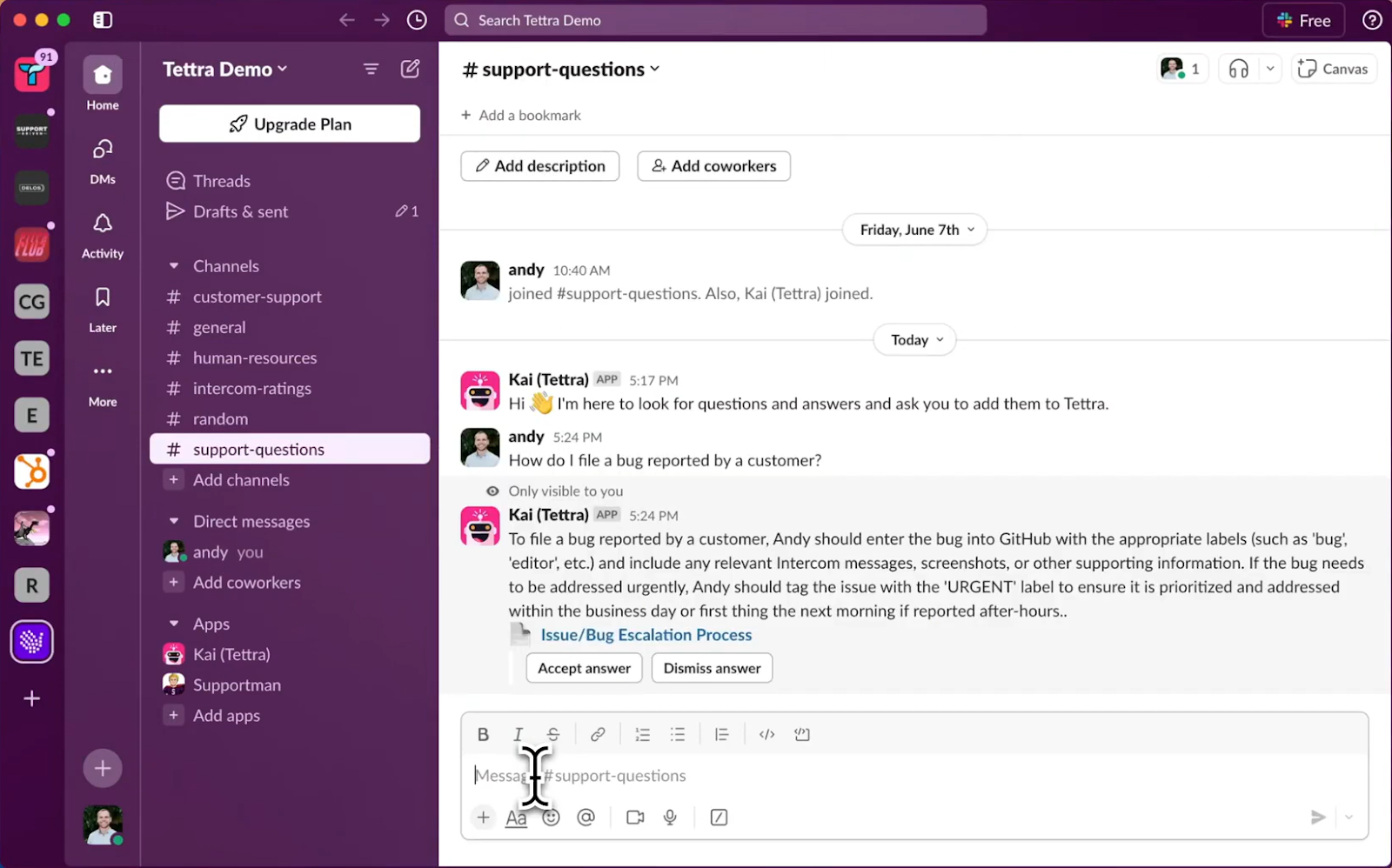Insert a code block

point(802,734)
